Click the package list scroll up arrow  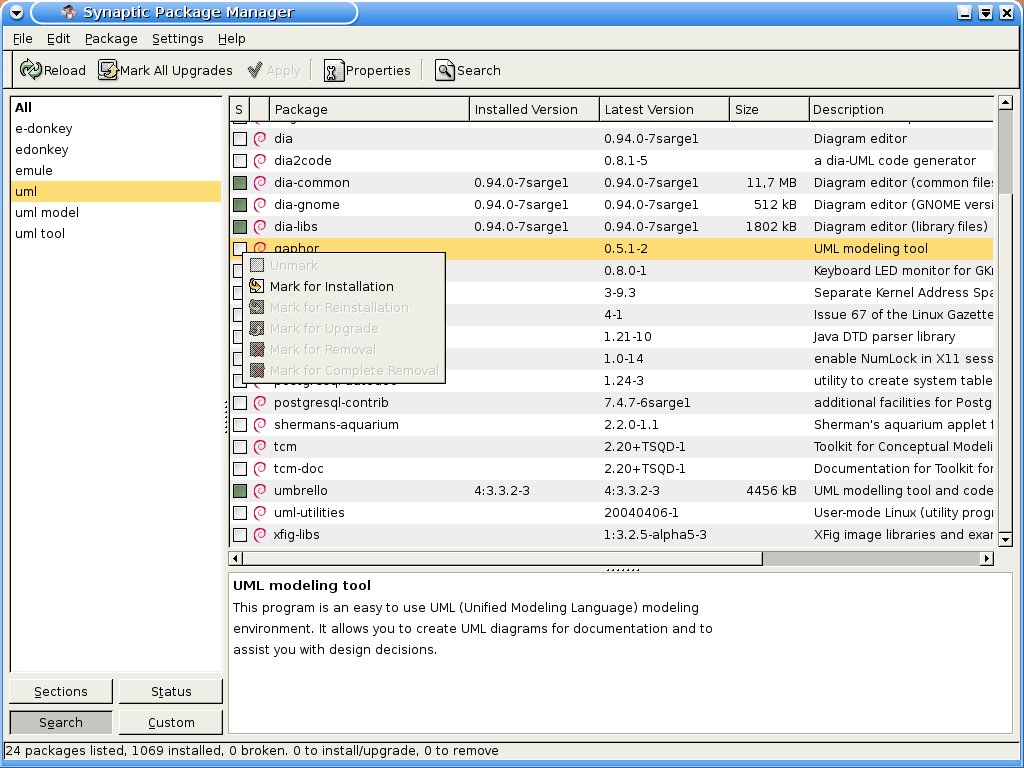(x=1005, y=103)
